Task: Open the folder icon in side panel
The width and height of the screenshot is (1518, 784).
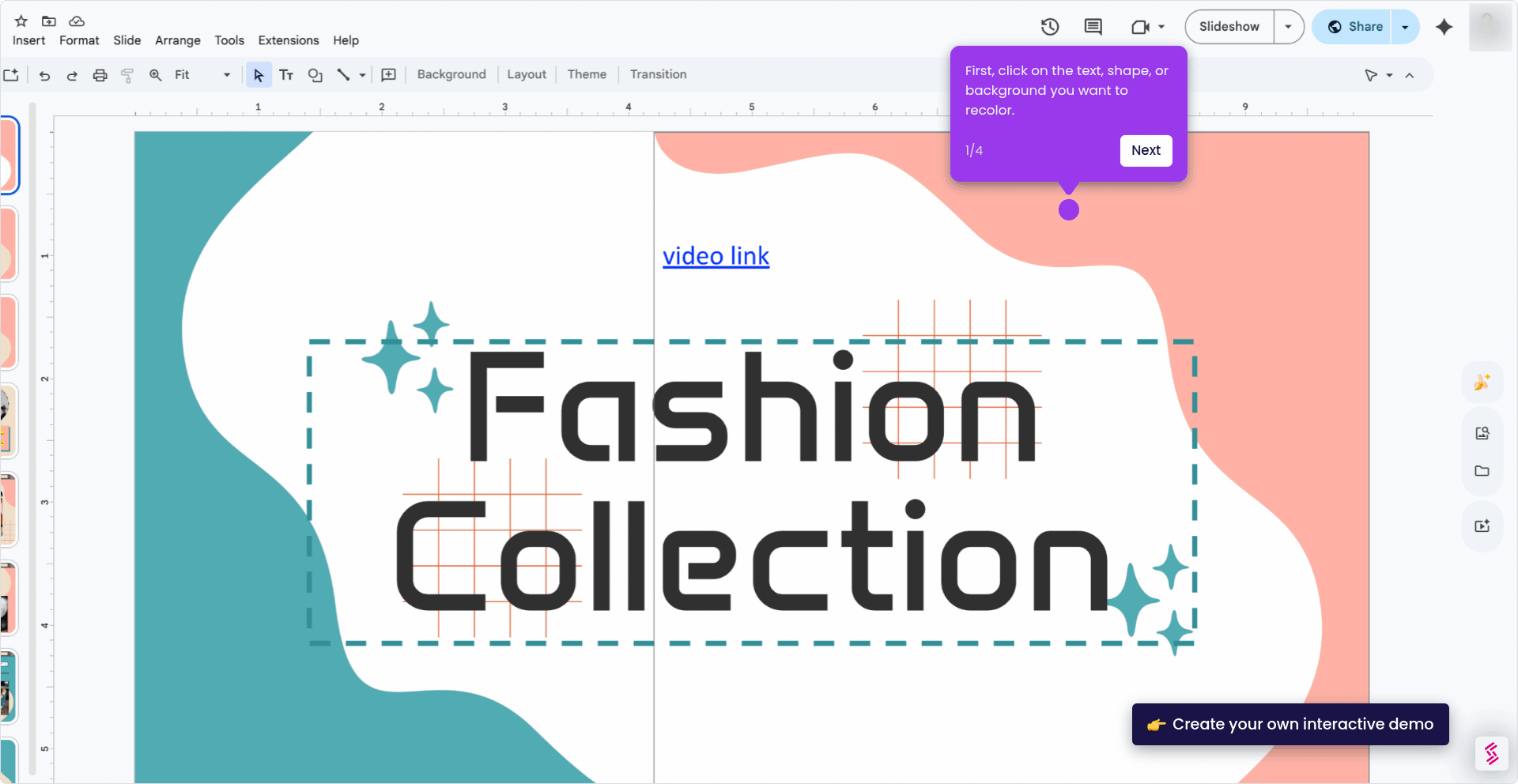Action: pos(1482,471)
